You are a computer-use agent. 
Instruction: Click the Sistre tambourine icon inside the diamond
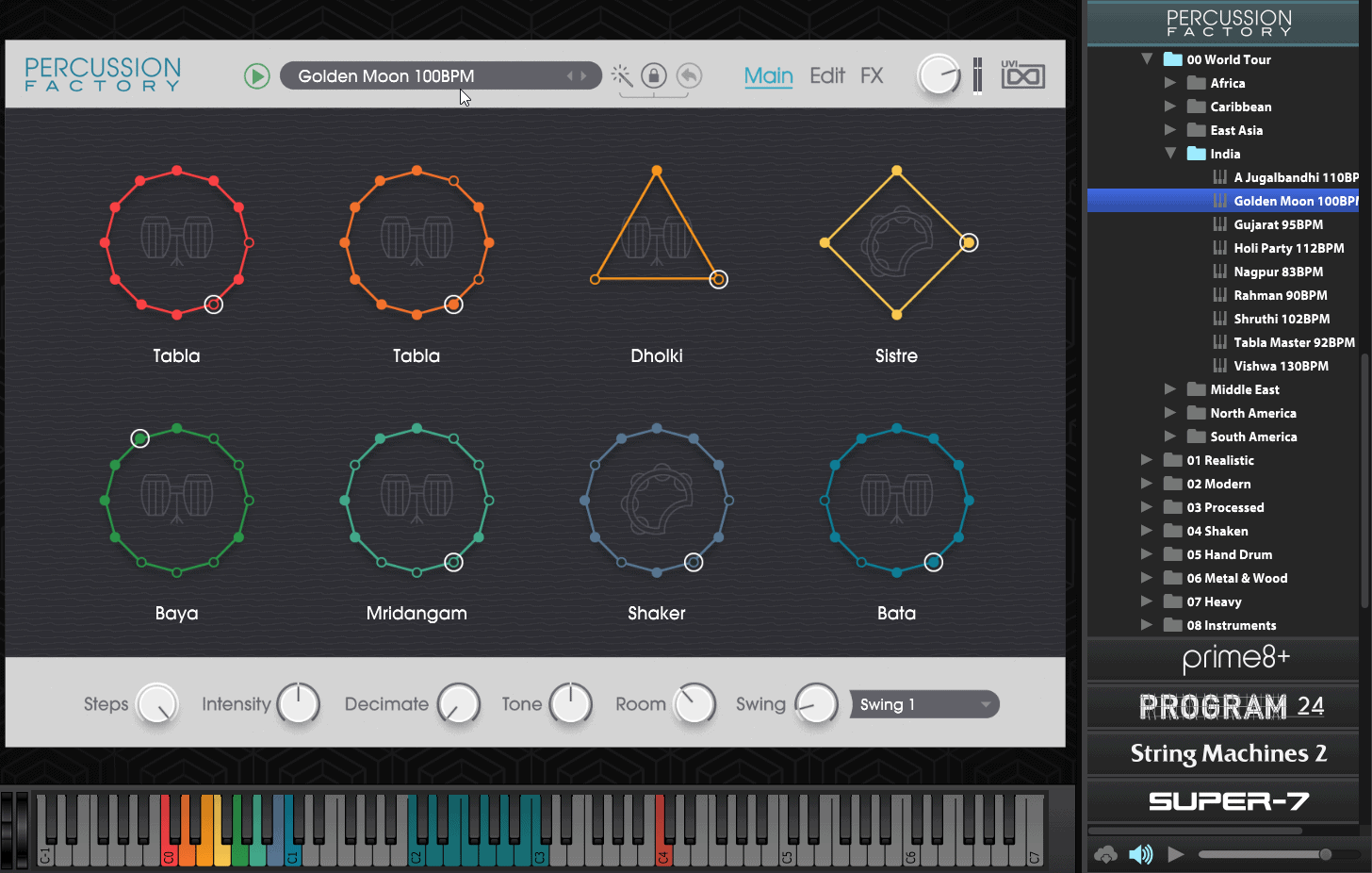[x=896, y=242]
